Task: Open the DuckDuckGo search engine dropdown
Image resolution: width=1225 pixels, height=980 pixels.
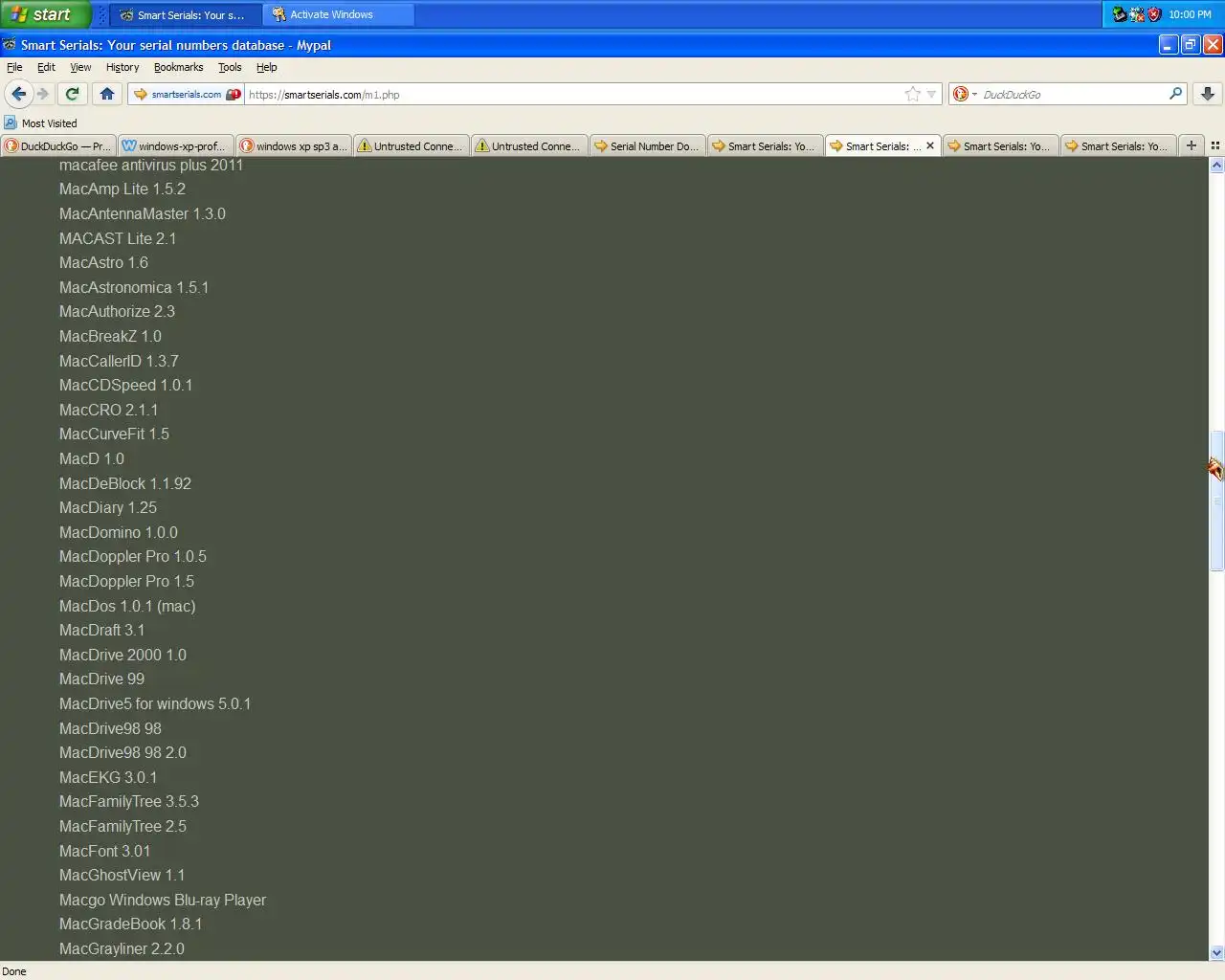Action: pyautogui.click(x=964, y=94)
